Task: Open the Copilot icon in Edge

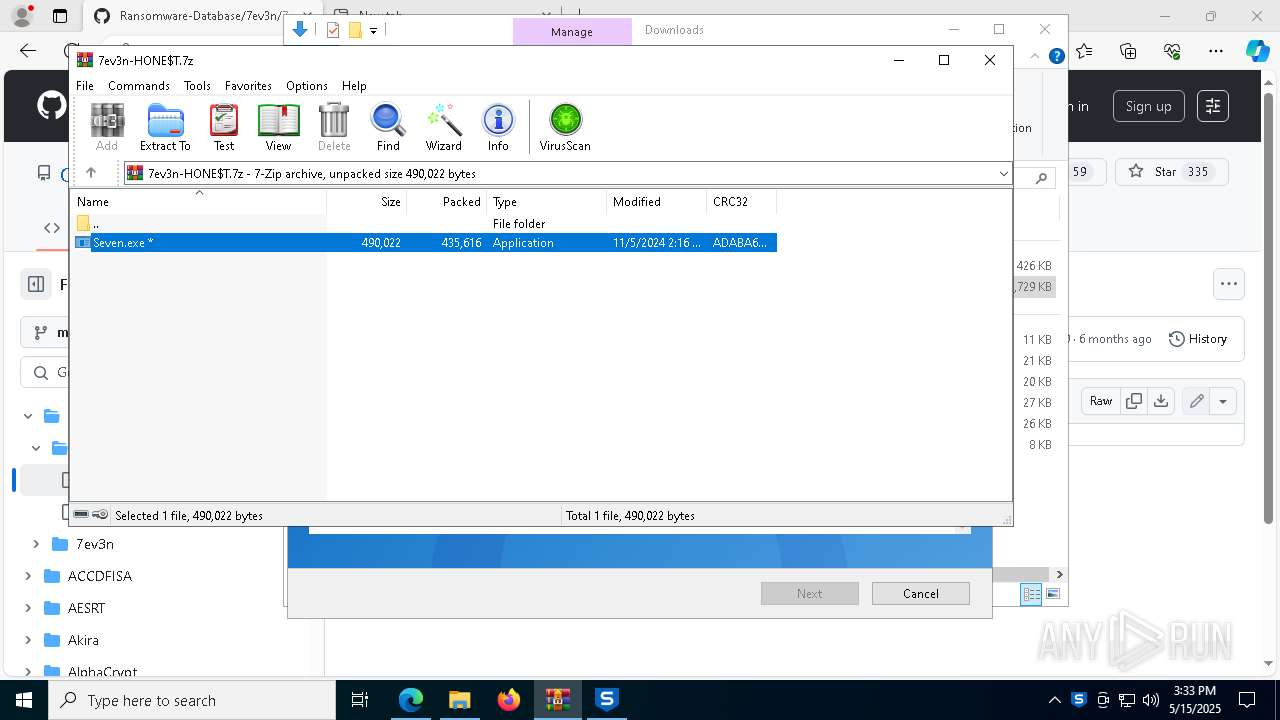Action: 1258,51
